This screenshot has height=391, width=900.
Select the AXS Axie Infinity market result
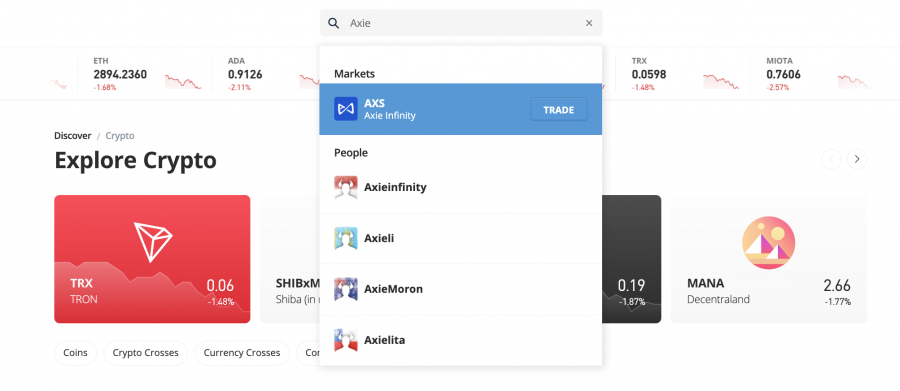pyautogui.click(x=460, y=109)
